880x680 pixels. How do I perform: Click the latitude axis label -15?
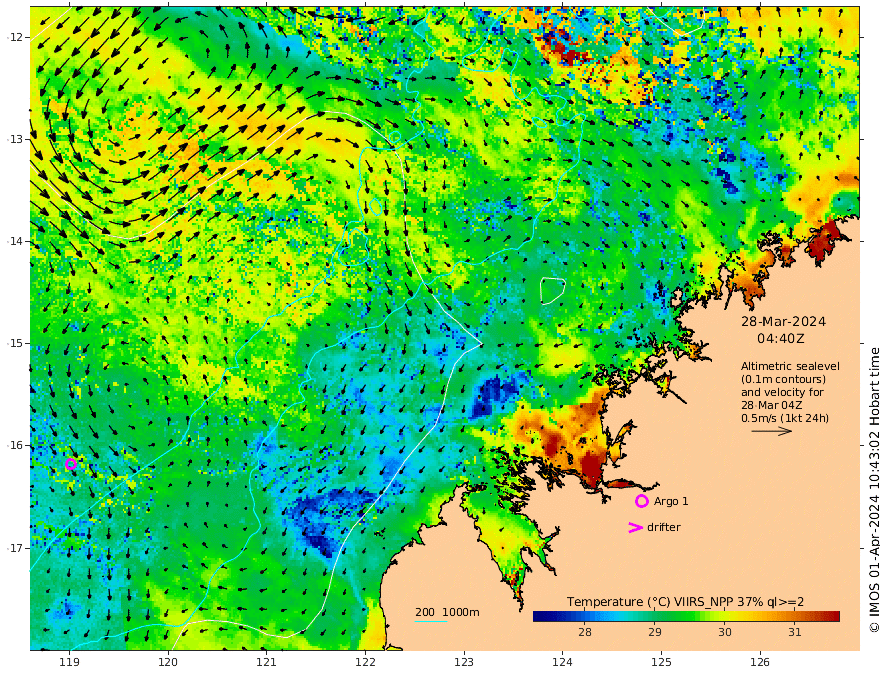click(x=15, y=343)
